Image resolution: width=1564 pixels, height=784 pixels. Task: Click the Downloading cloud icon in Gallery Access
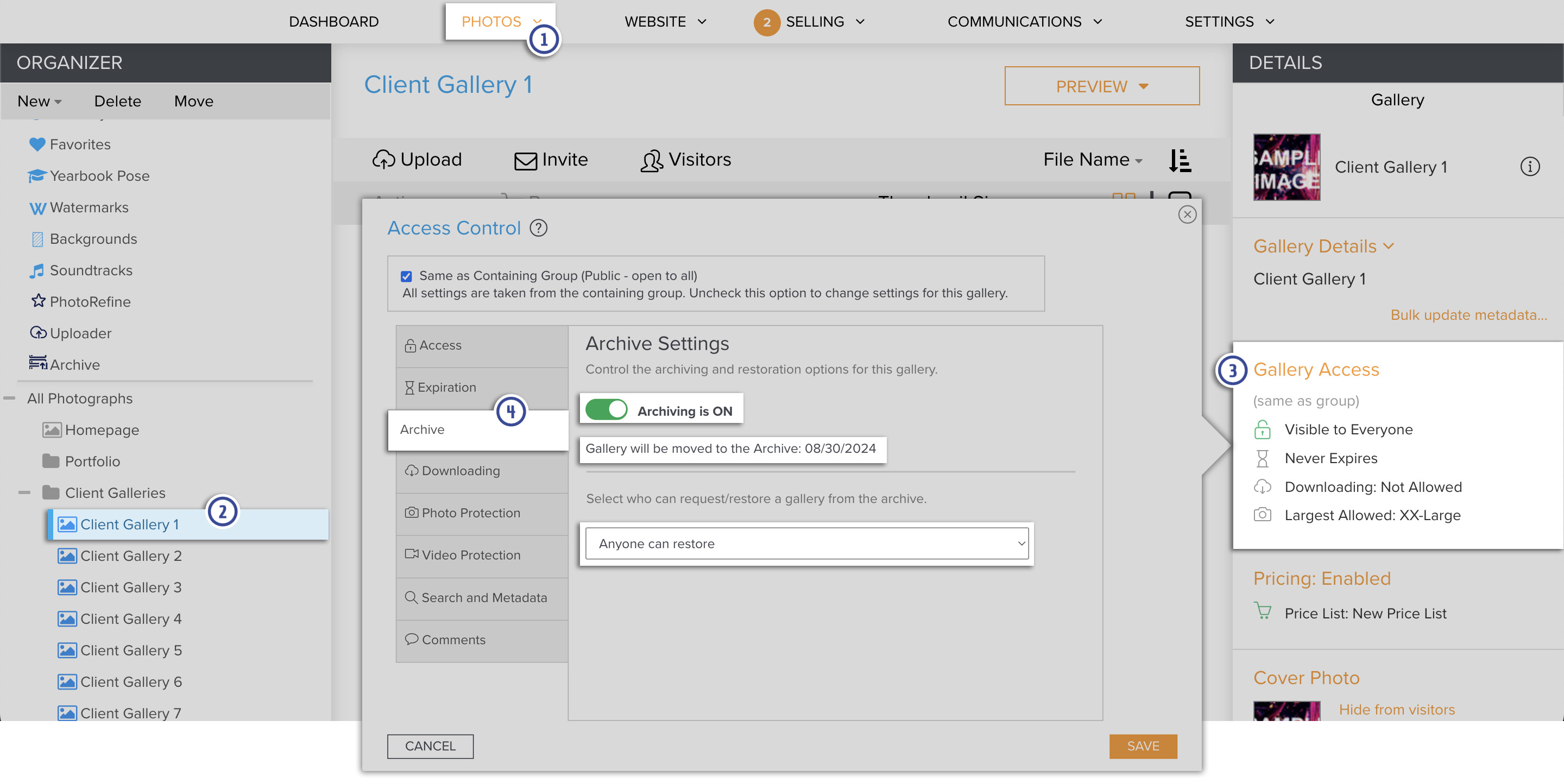(1262, 487)
